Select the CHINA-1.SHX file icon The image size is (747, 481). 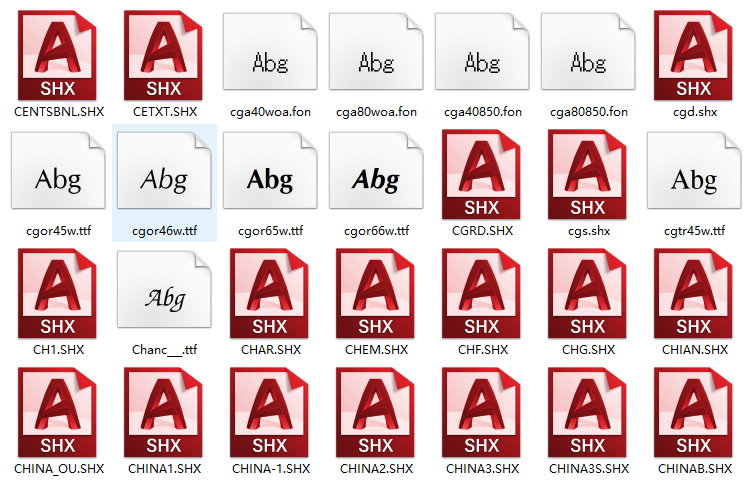click(x=270, y=412)
